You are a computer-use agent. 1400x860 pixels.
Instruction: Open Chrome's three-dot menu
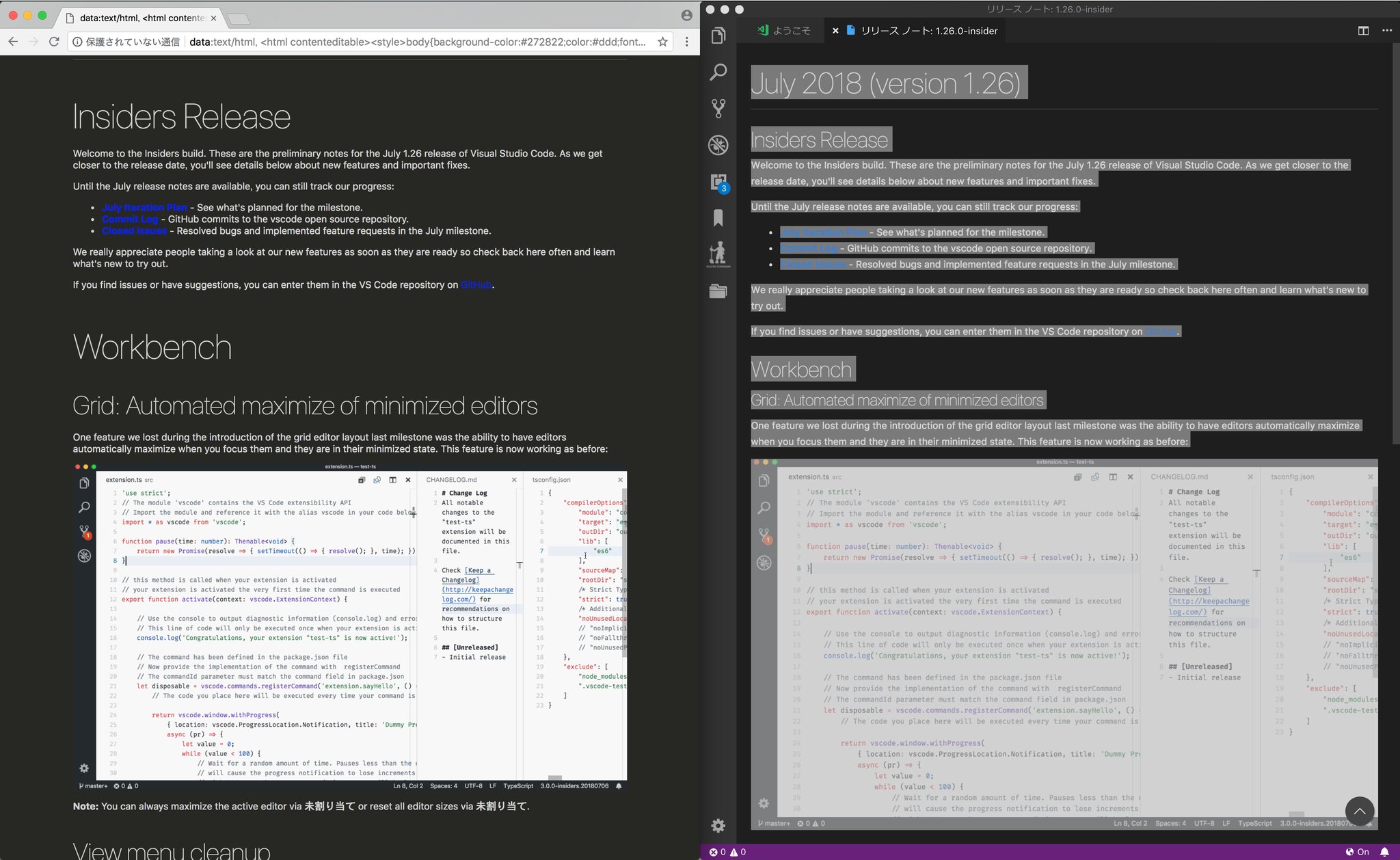pyautogui.click(x=687, y=42)
